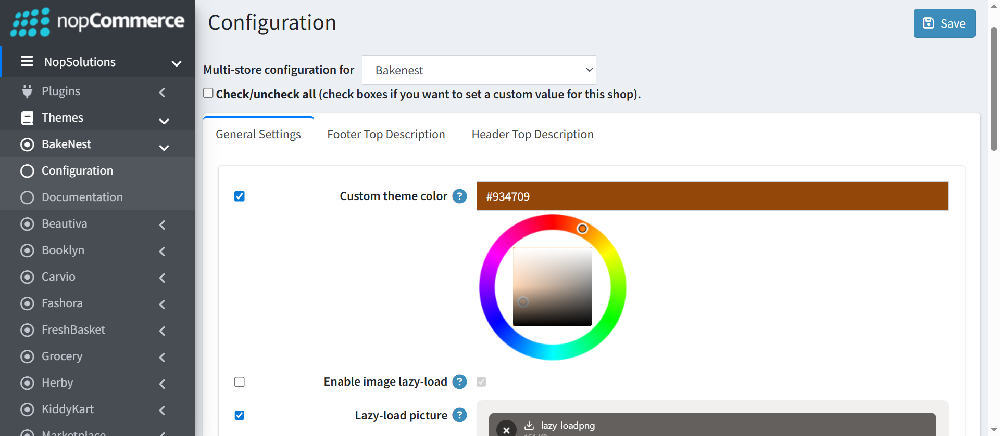Click the nopCommerce logo

97,21
